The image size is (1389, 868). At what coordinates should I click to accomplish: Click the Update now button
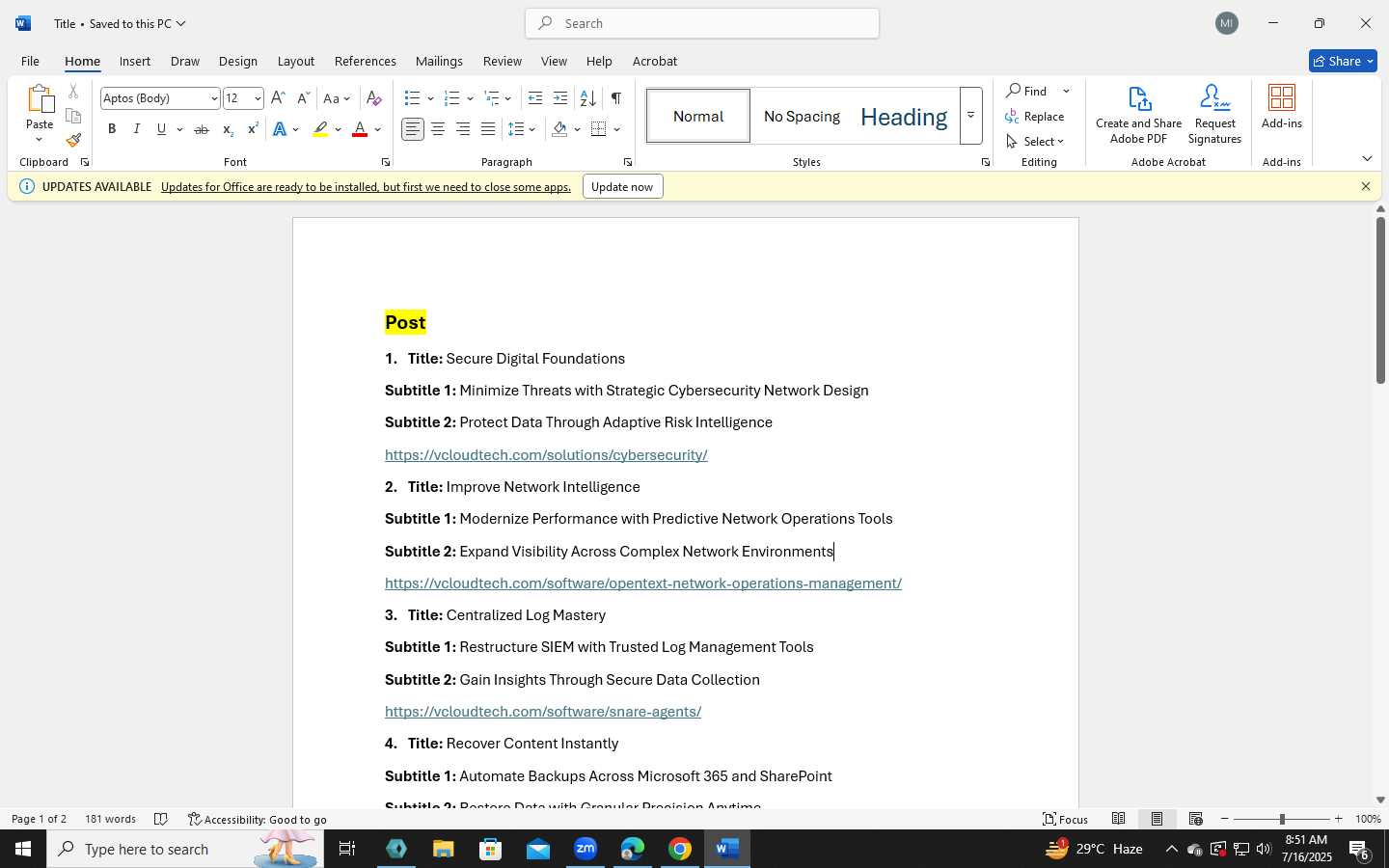[622, 186]
